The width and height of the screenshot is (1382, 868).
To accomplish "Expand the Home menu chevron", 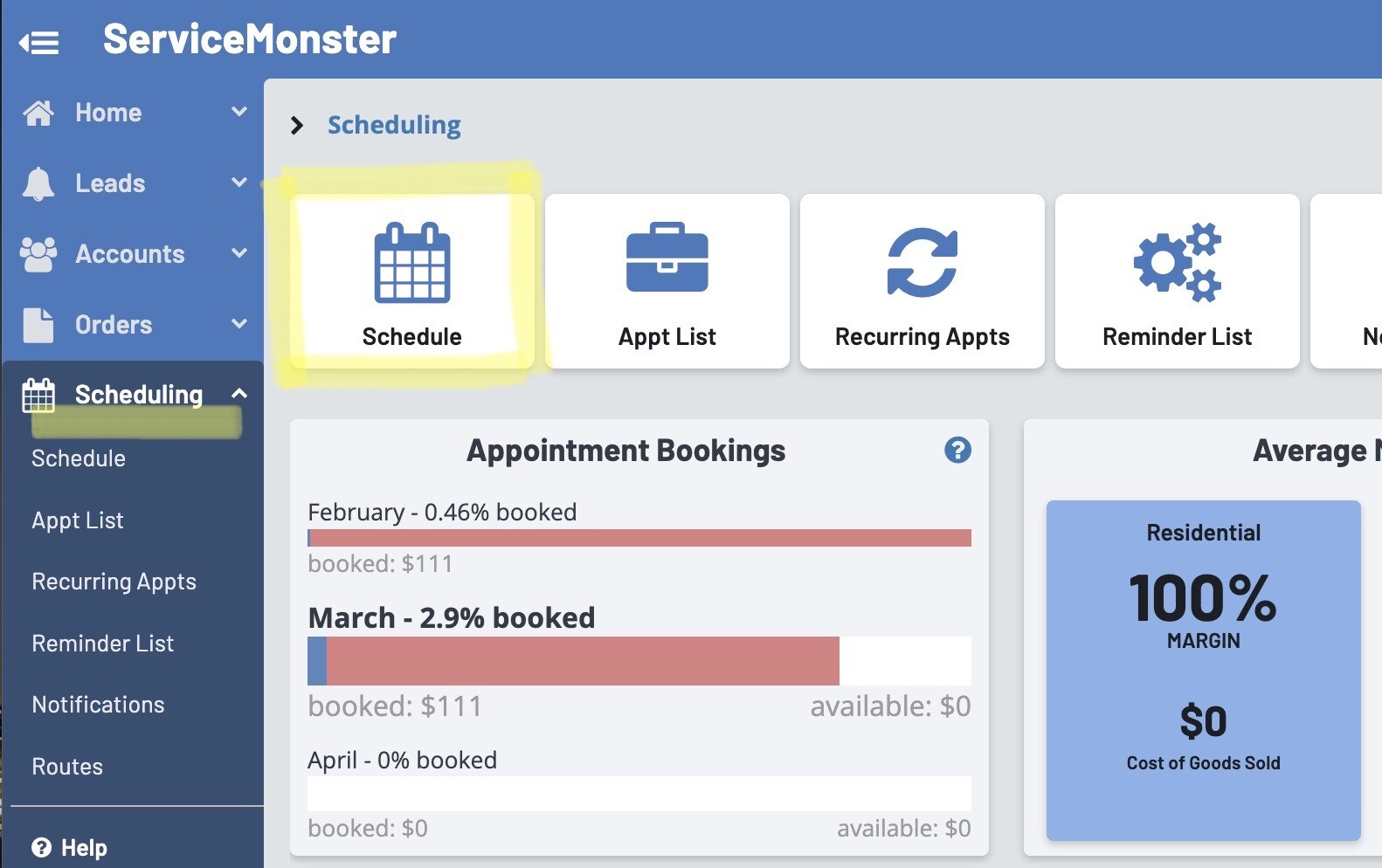I will point(239,112).
